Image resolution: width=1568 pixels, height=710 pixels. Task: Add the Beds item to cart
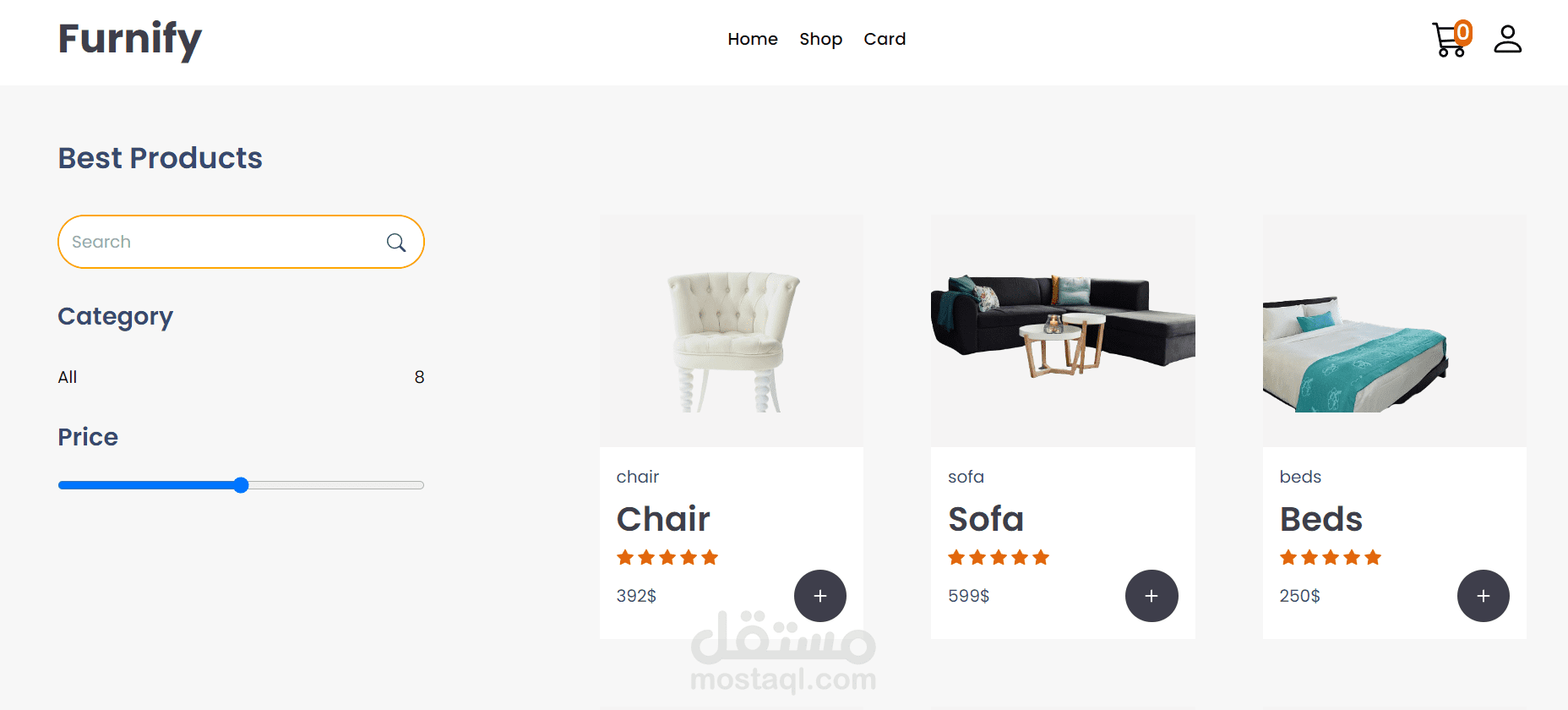coord(1484,596)
